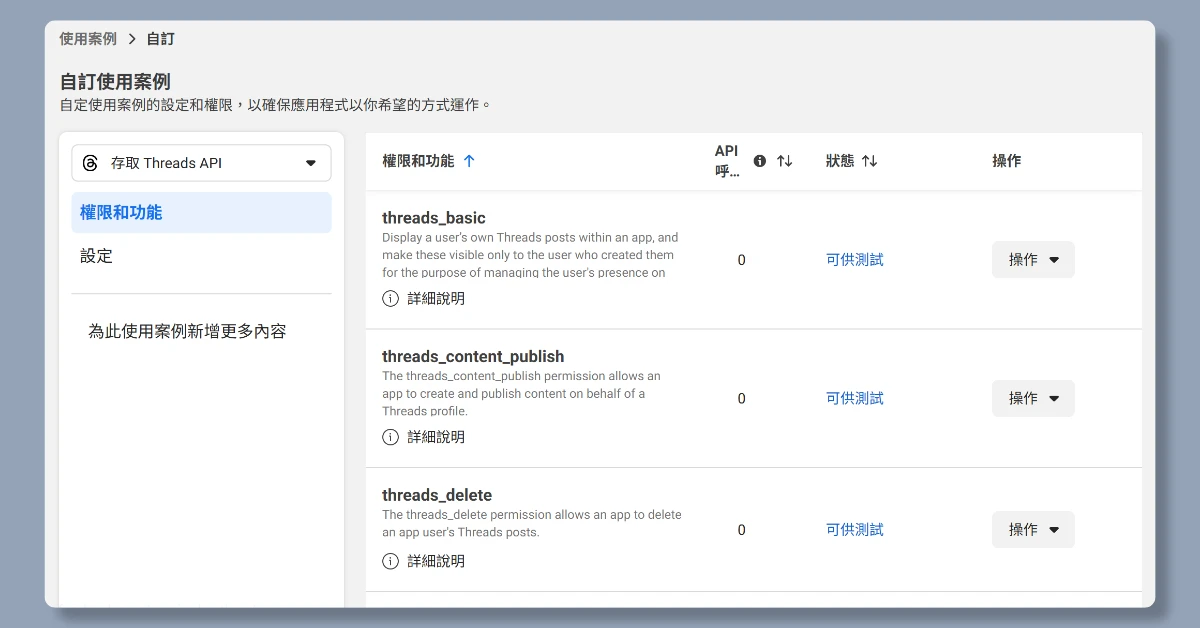Click API call count 0 for threads_content_publish

tap(741, 398)
